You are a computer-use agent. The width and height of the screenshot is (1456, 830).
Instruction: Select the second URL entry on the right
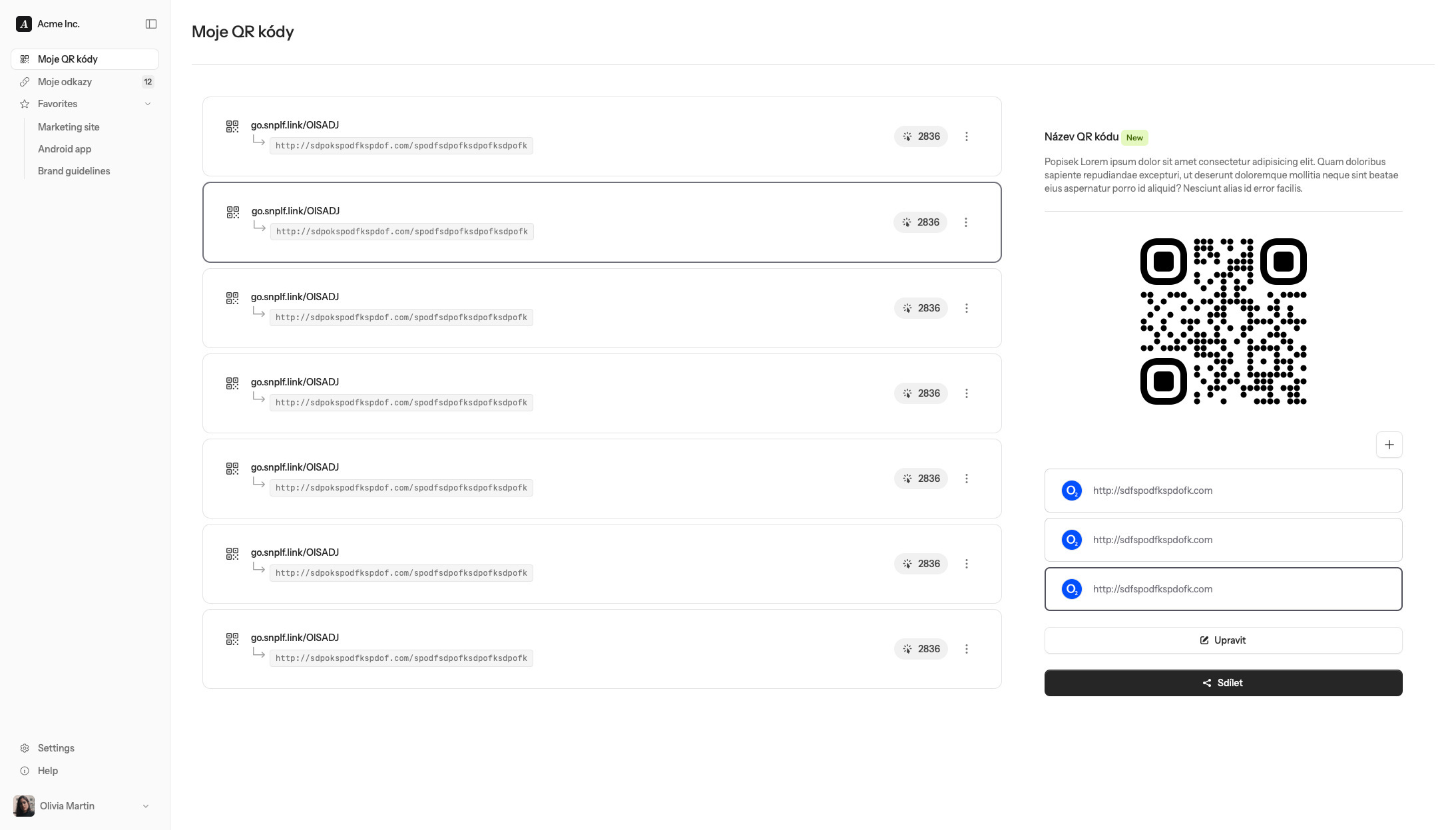pyautogui.click(x=1223, y=540)
